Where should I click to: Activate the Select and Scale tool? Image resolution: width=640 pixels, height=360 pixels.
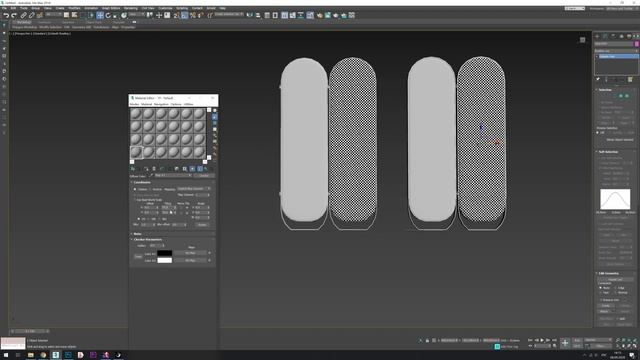(x=116, y=15)
